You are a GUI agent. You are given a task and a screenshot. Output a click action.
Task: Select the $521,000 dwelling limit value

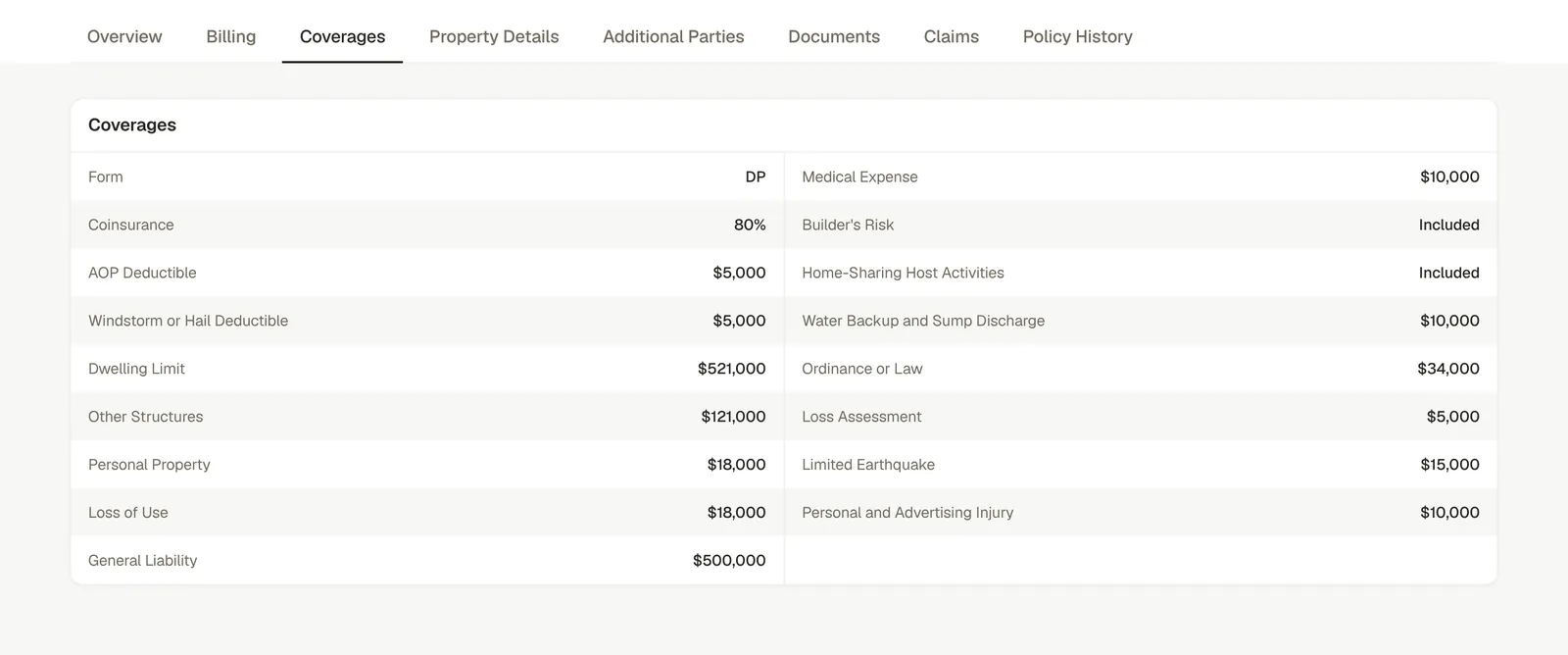(x=731, y=369)
